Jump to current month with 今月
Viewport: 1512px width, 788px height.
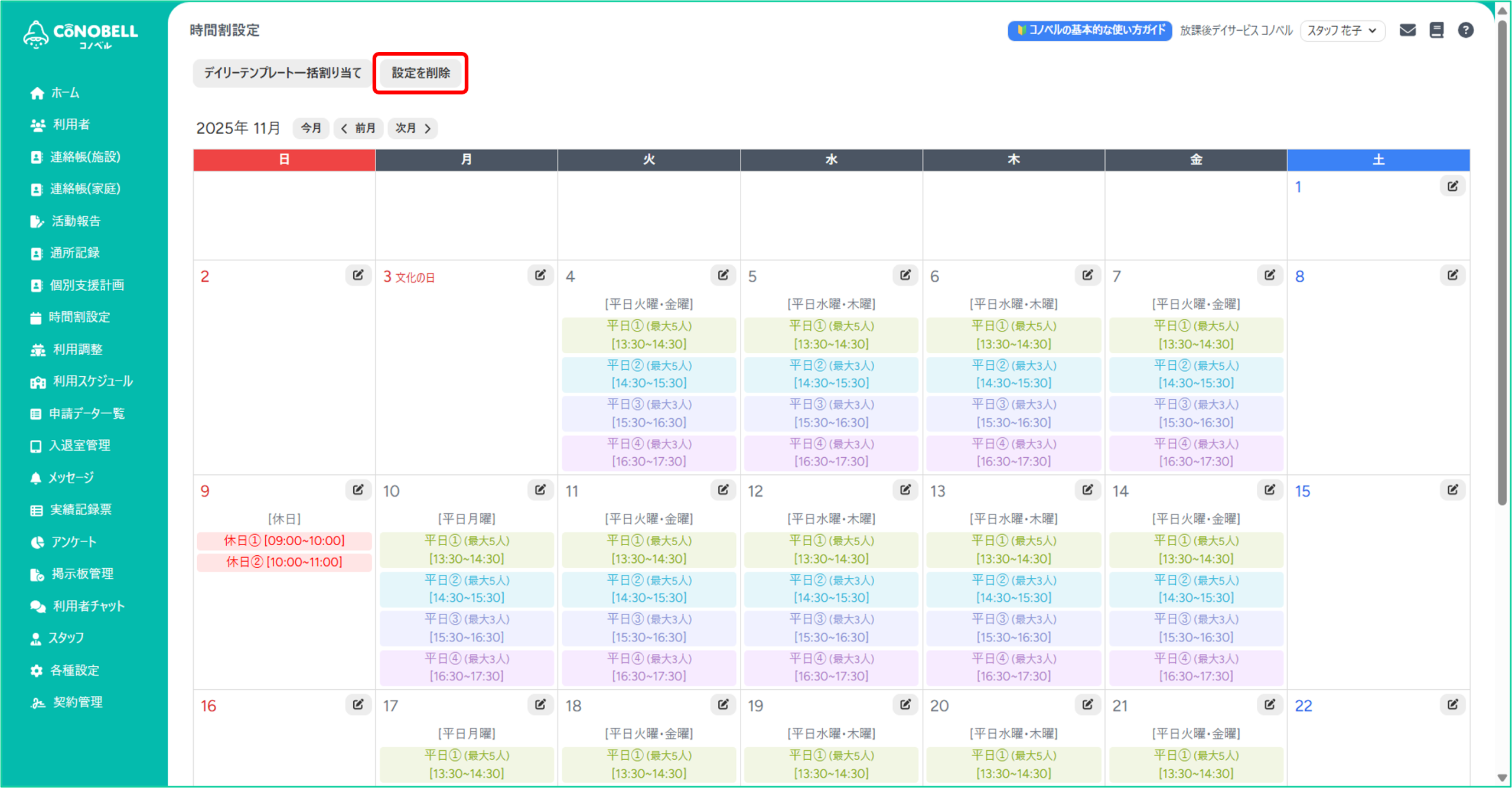[x=311, y=128]
